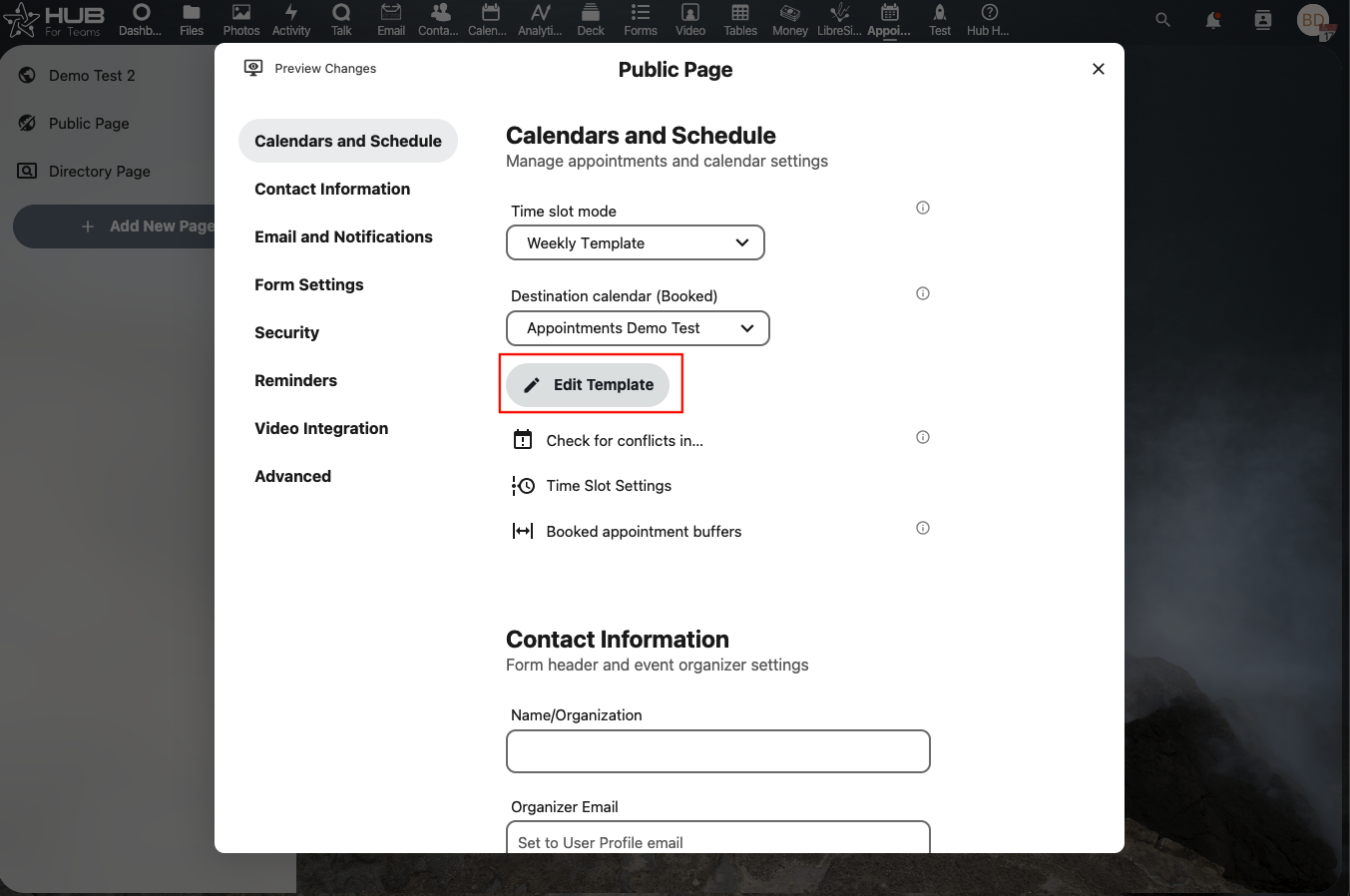Click the search magnifier icon
This screenshot has width=1350, height=896.
point(1162,20)
